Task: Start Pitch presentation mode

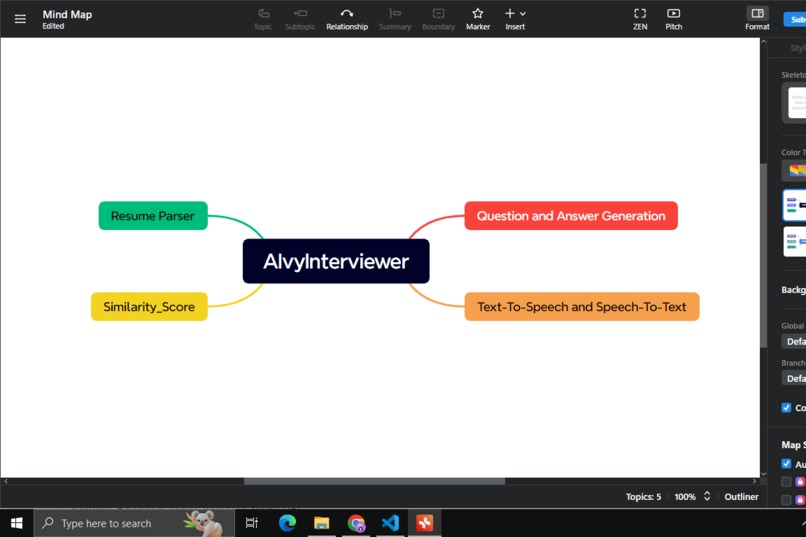Action: [673, 19]
